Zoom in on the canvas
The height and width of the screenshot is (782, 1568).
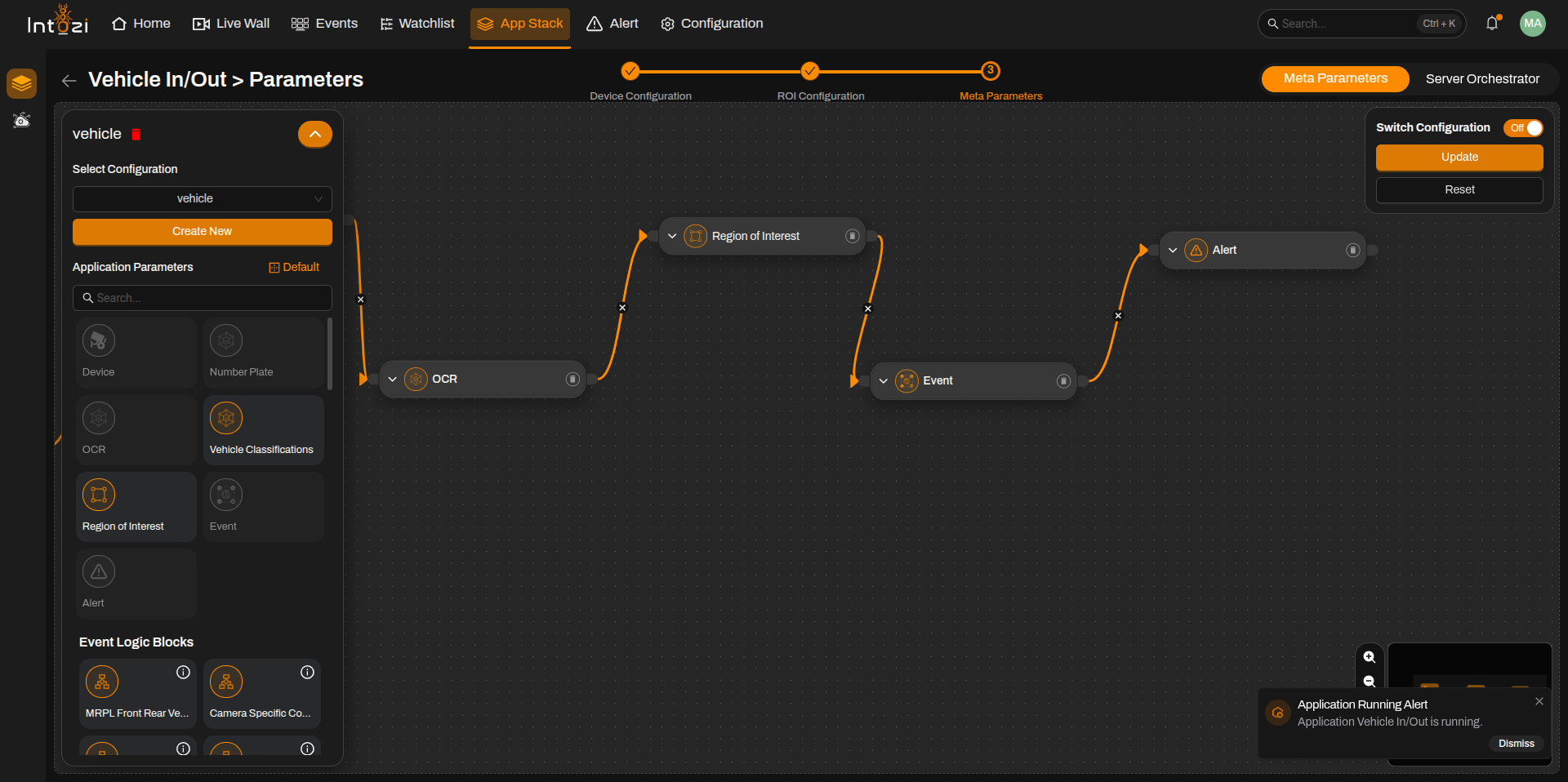tap(1370, 657)
